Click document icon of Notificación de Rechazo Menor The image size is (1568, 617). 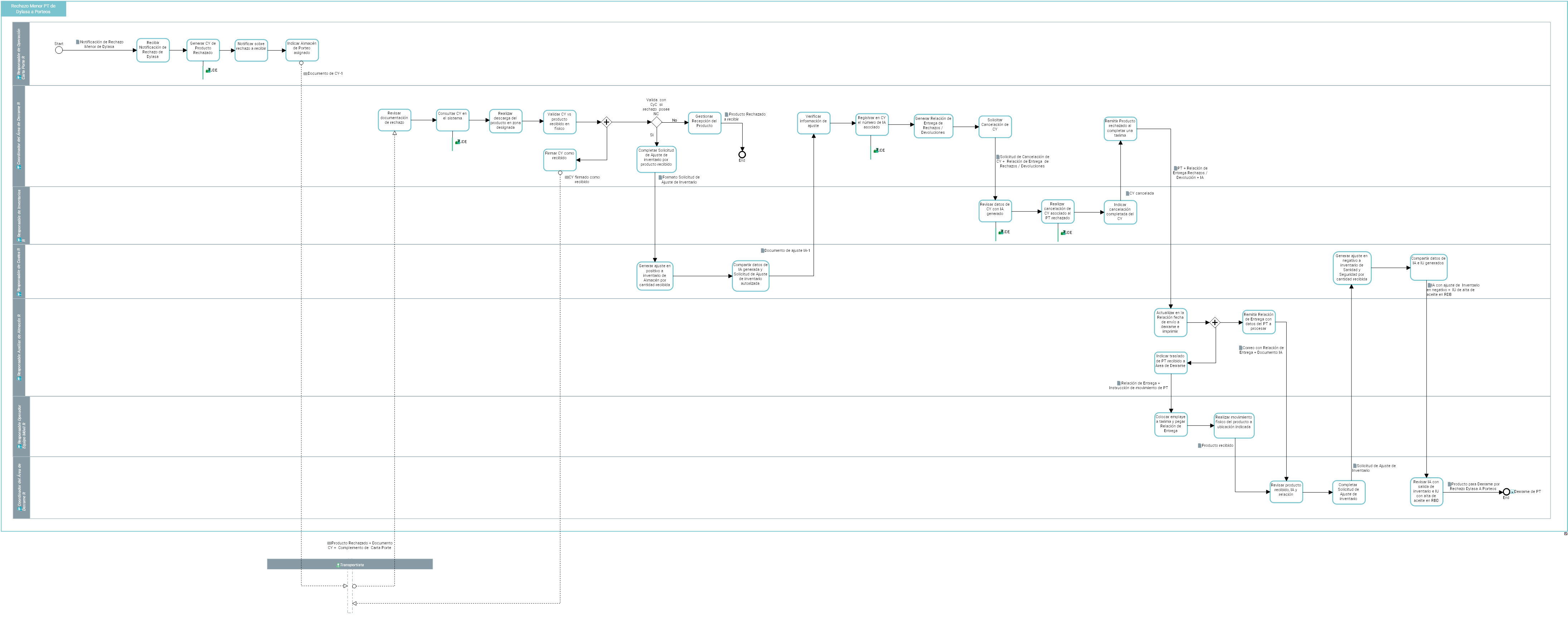point(78,42)
